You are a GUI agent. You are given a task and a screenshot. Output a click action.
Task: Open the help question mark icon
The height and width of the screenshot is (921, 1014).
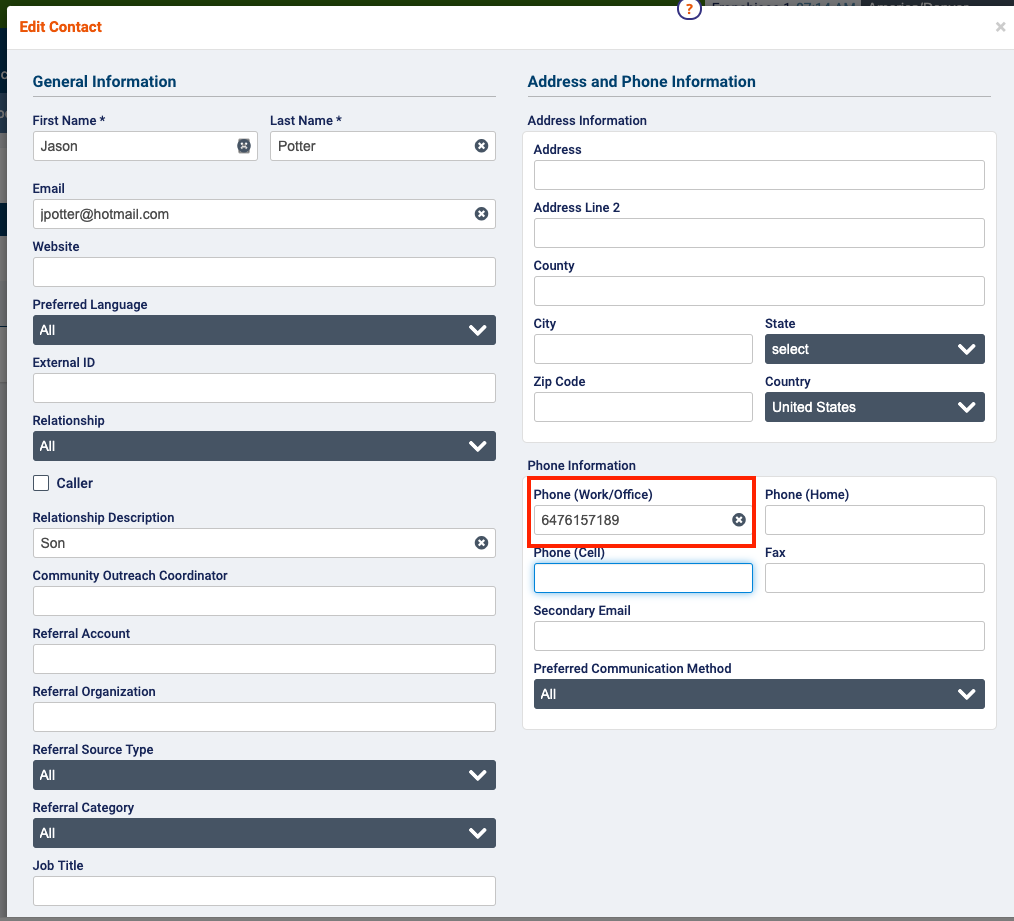689,9
